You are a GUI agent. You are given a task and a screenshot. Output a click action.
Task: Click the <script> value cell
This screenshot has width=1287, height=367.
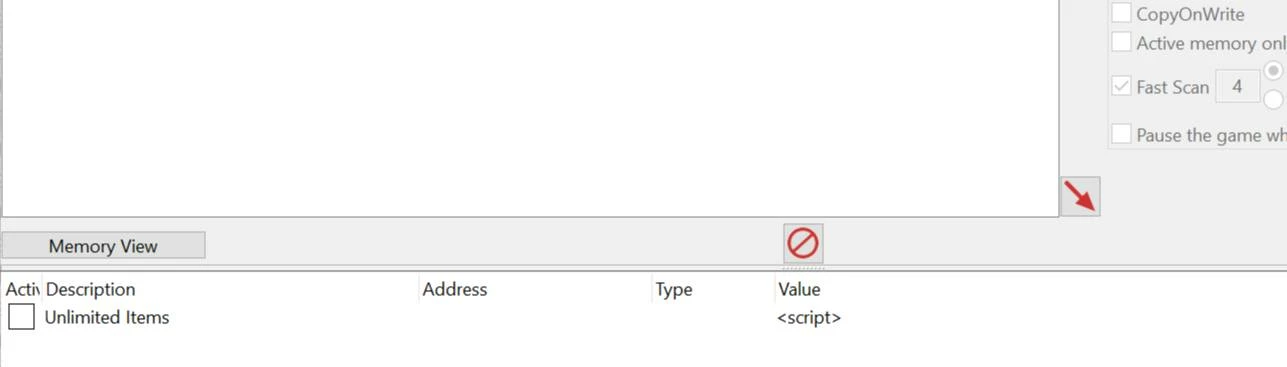click(809, 318)
